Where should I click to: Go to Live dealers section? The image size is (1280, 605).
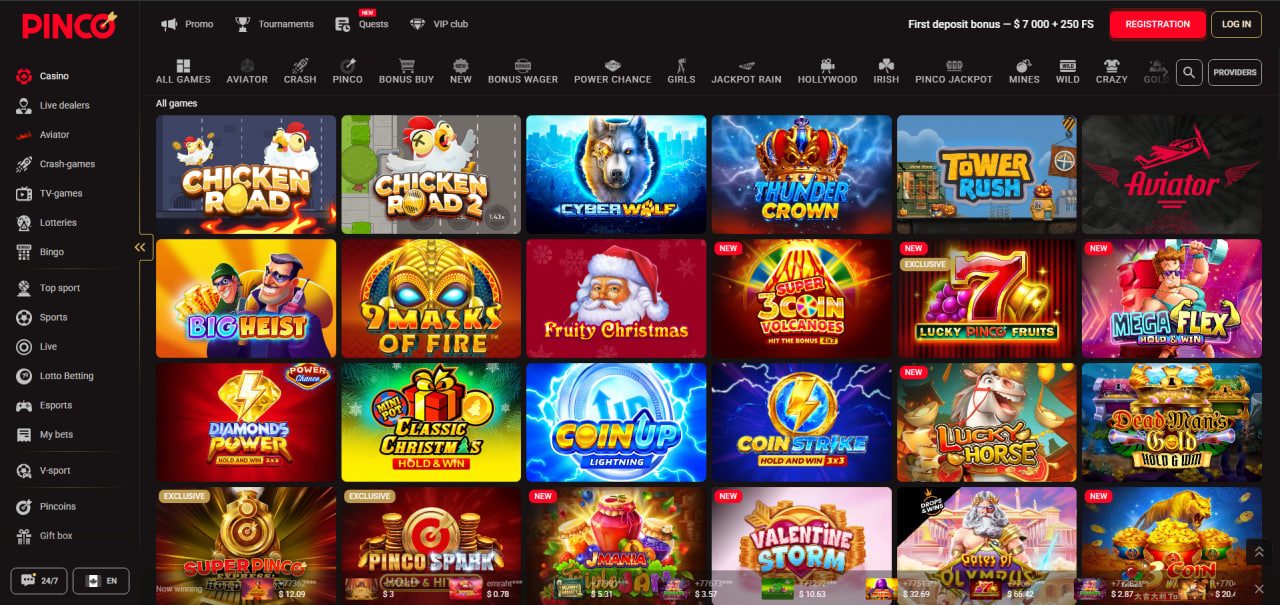tap(64, 105)
